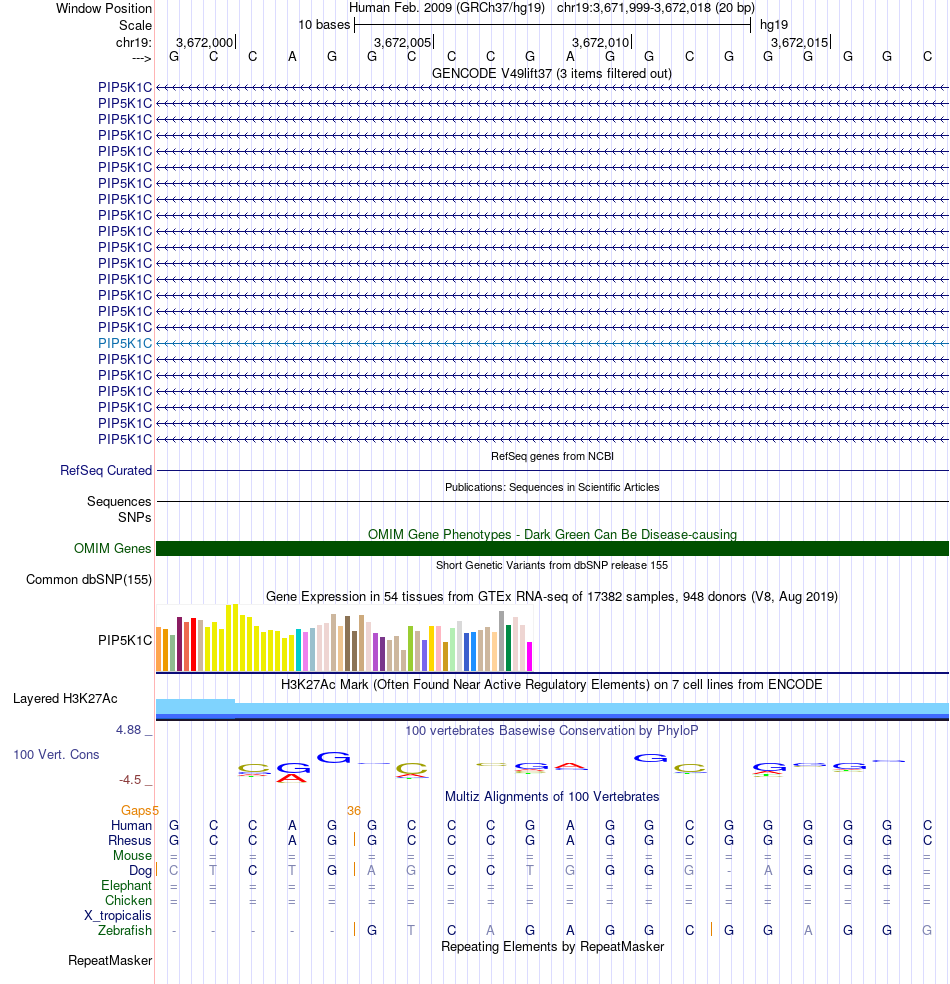
Task: Select the dark green OMIM gene bar
Action: [x=552, y=548]
